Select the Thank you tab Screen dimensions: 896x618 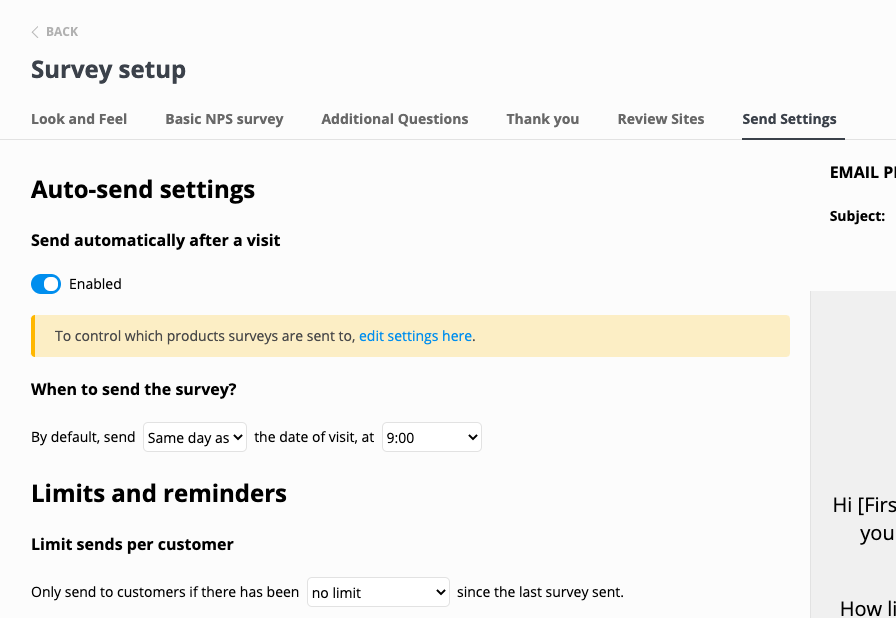[x=543, y=119]
